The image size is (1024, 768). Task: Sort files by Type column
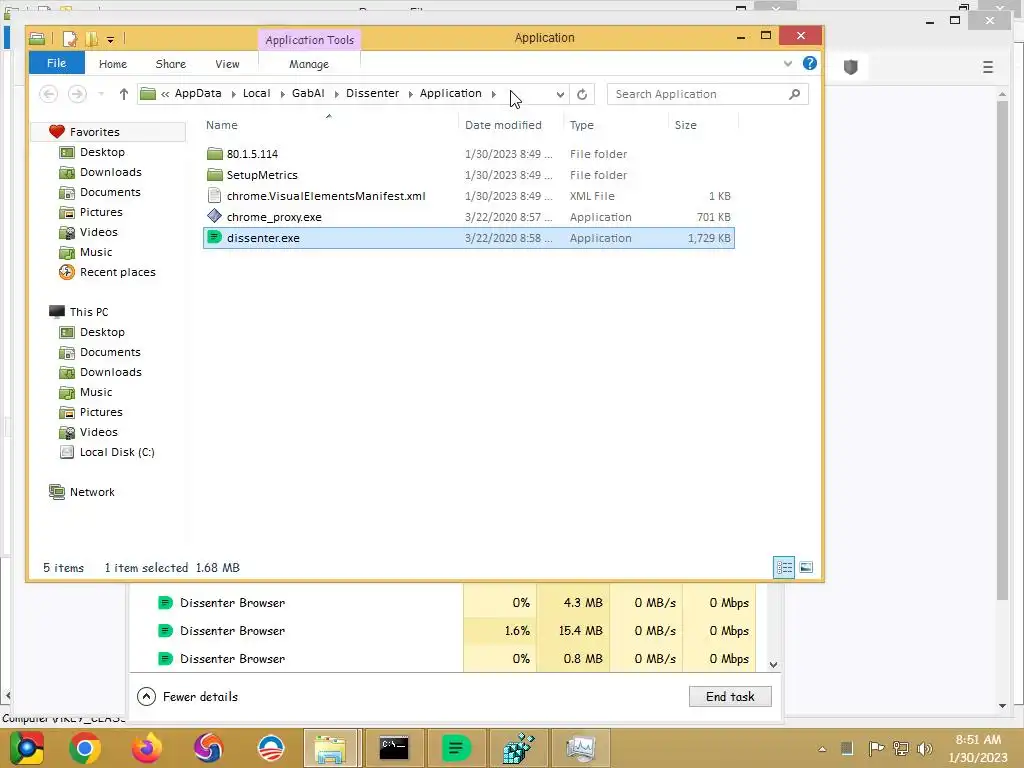tap(582, 125)
